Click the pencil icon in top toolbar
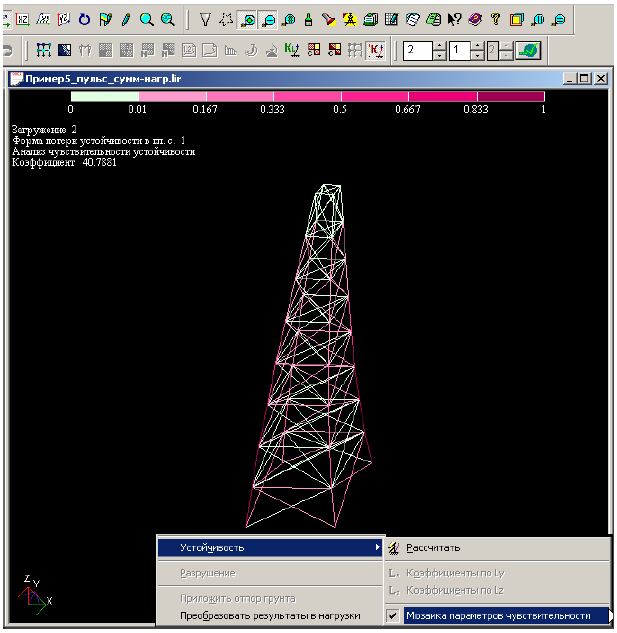The image size is (617, 633). click(126, 19)
